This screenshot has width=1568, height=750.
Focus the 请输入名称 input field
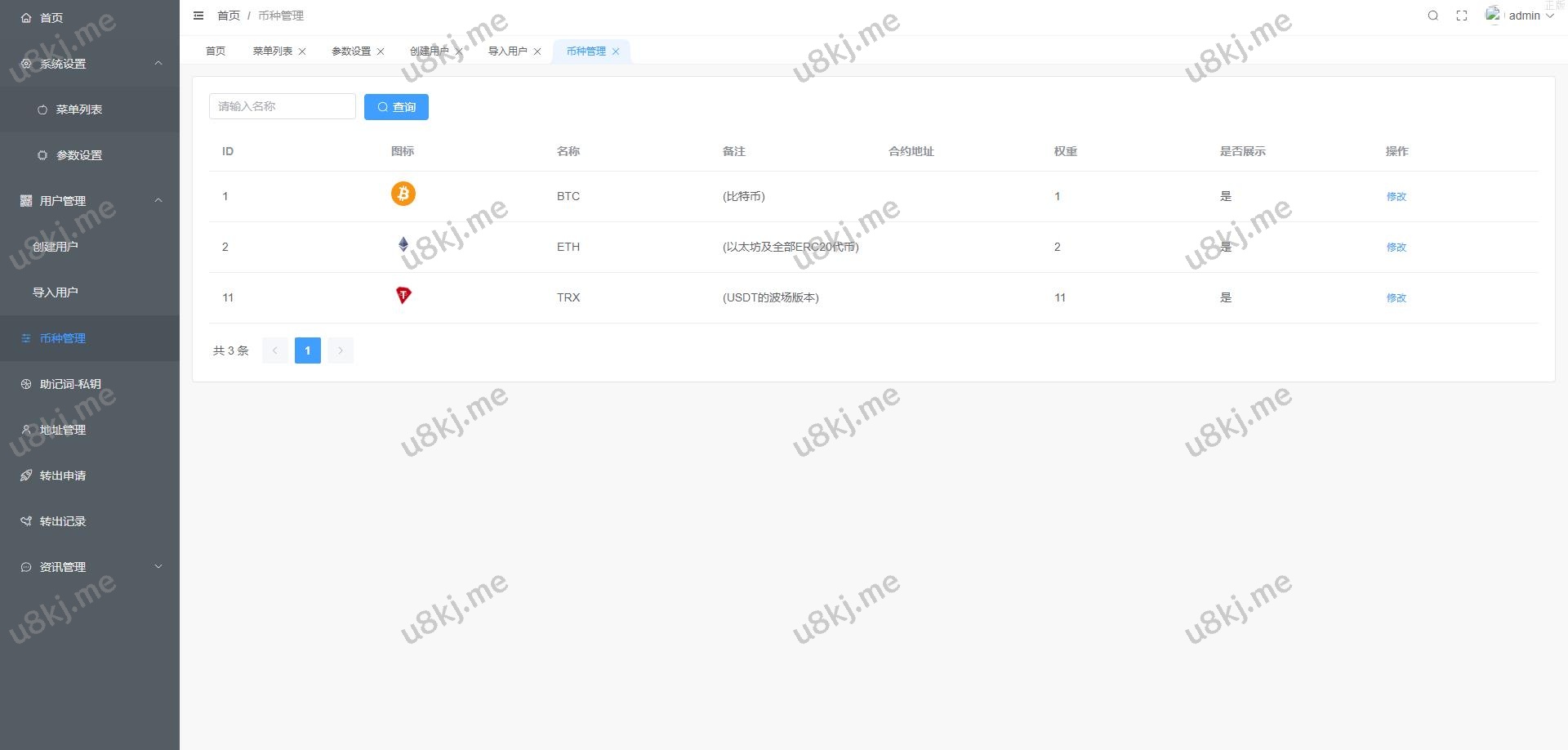pos(282,106)
